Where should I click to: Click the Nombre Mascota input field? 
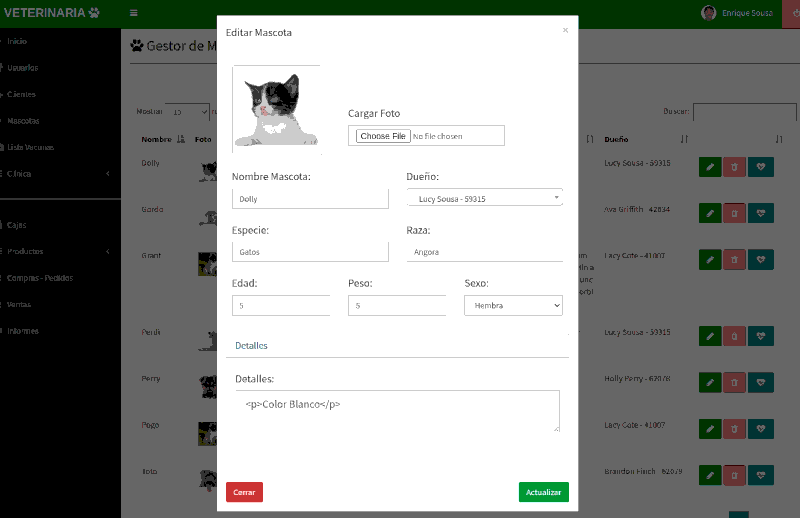coord(310,199)
